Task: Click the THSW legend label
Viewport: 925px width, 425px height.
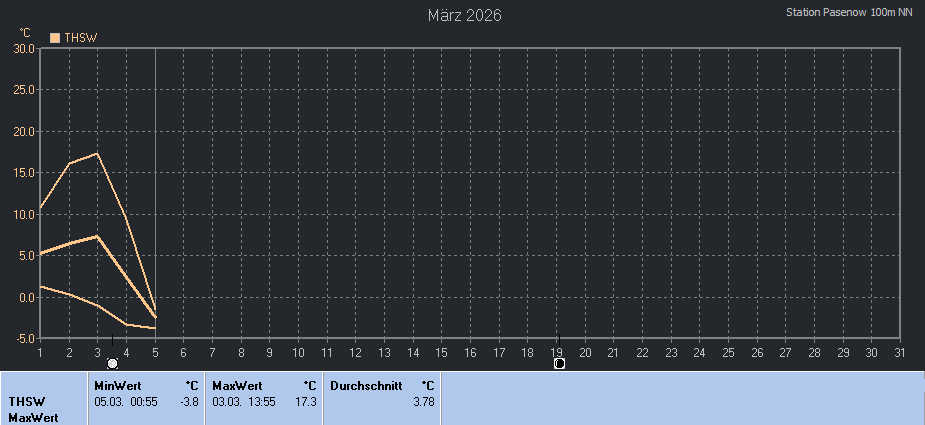Action: (x=81, y=38)
